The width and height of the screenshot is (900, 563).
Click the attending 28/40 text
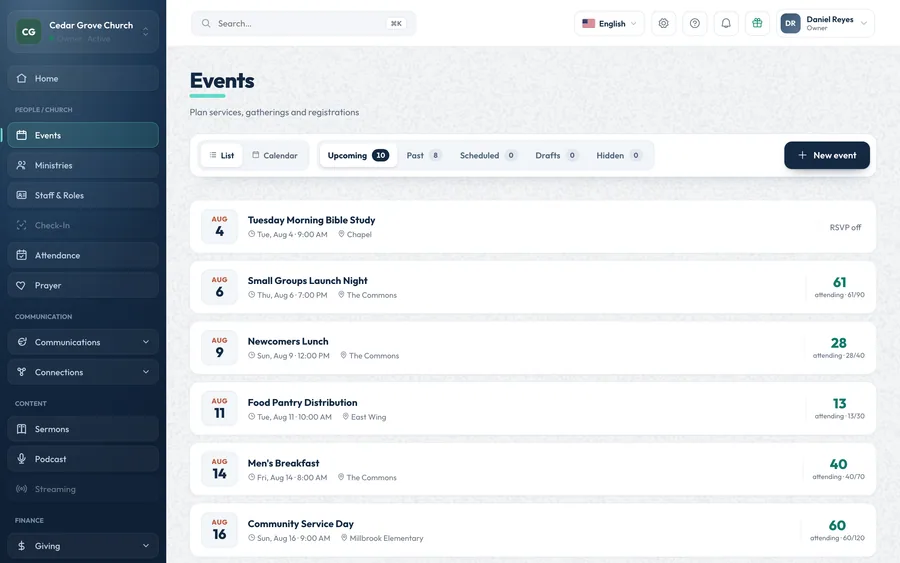(839, 356)
